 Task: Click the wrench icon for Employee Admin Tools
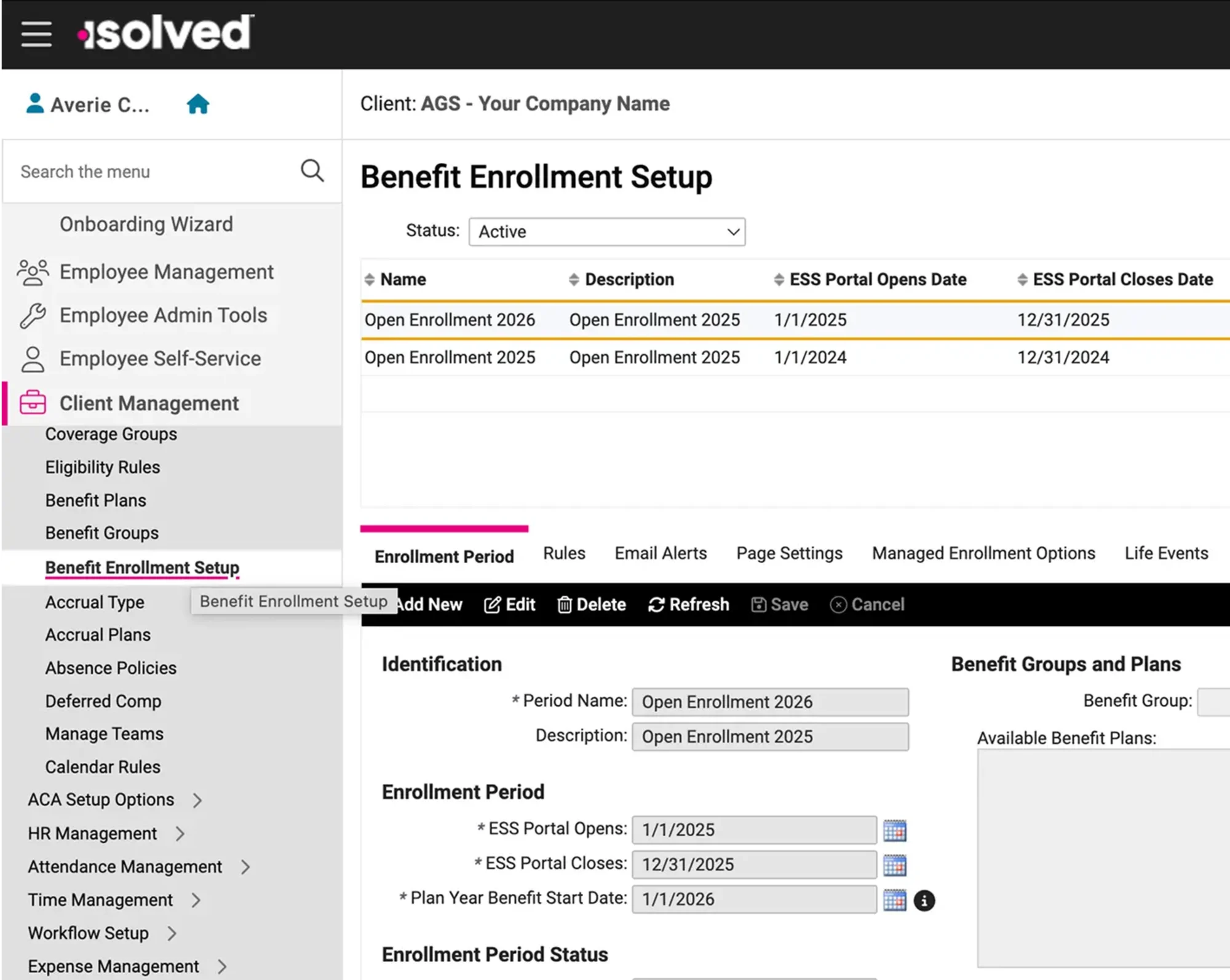point(32,315)
